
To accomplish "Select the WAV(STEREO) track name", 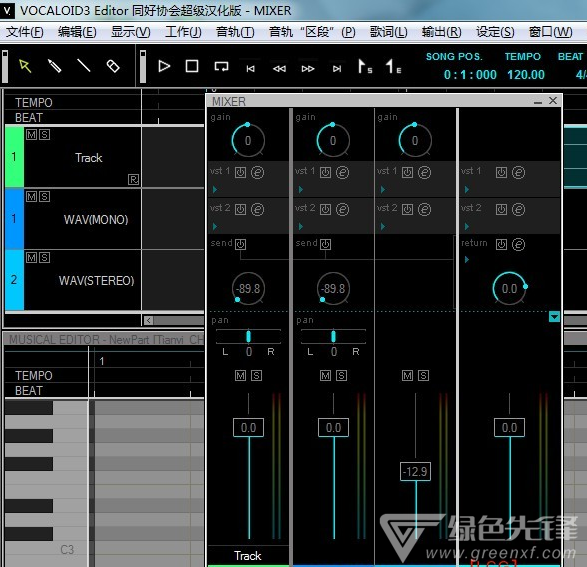I will pyautogui.click(x=96, y=280).
